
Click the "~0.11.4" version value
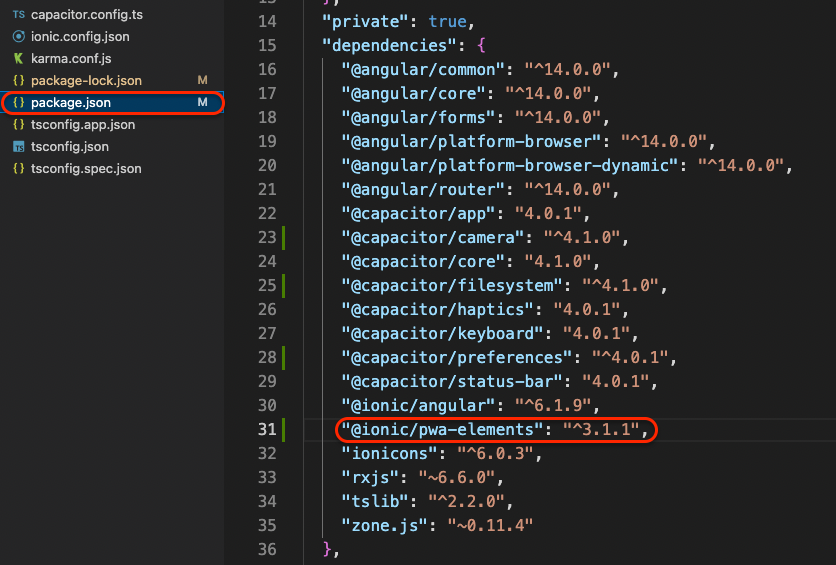(491, 525)
